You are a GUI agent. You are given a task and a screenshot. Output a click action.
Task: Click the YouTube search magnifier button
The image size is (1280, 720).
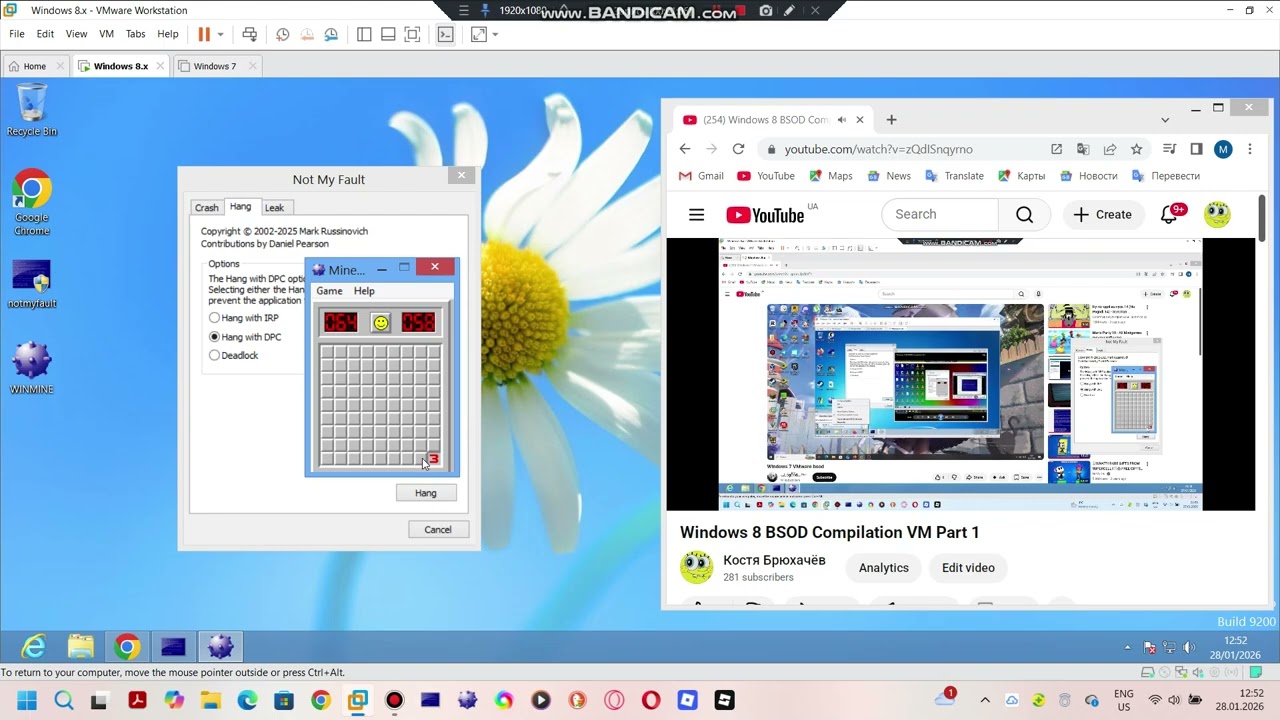click(1024, 214)
